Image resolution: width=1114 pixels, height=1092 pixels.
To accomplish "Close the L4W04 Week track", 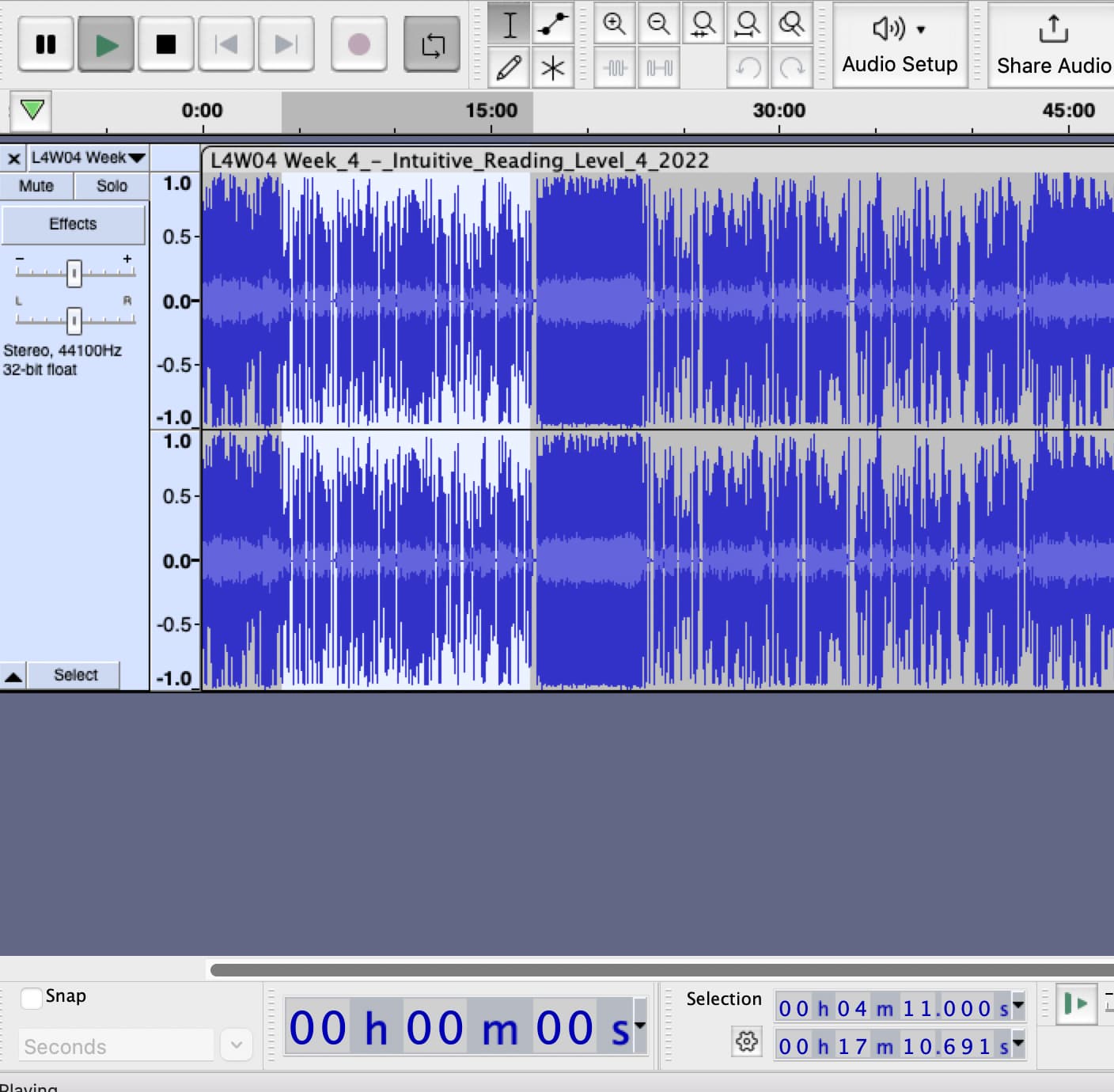I will (x=13, y=158).
